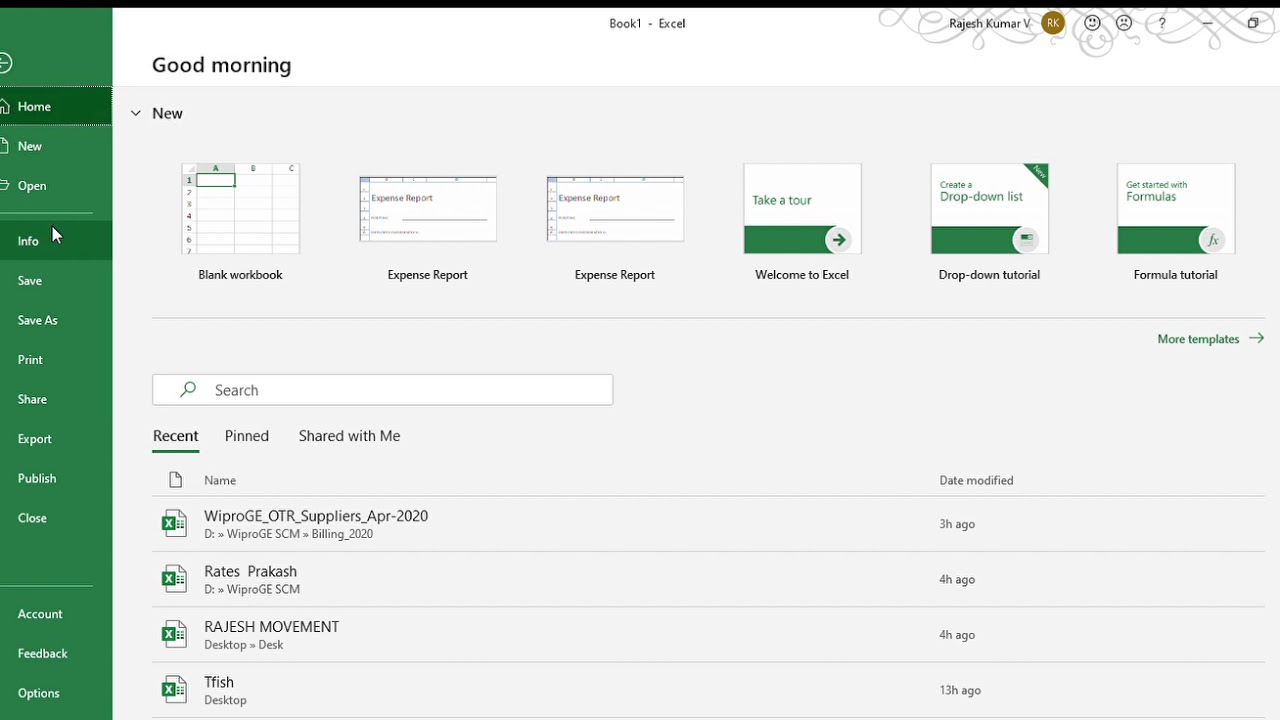Click the path 'D: » WiproGE SCM » Billing_2020'
Image resolution: width=1280 pixels, height=720 pixels.
coord(288,534)
